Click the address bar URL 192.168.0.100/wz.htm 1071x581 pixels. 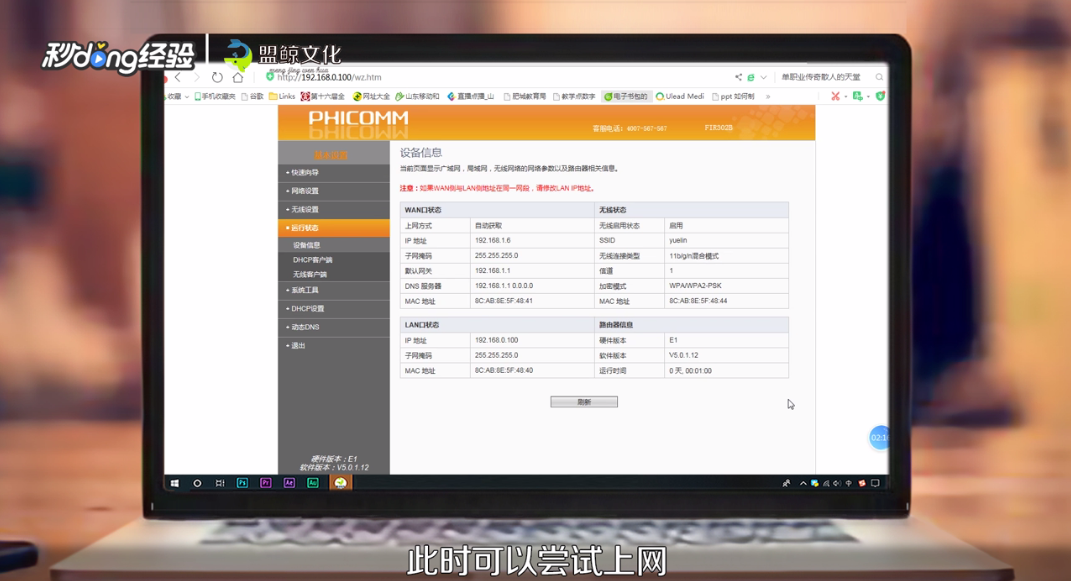click(329, 77)
